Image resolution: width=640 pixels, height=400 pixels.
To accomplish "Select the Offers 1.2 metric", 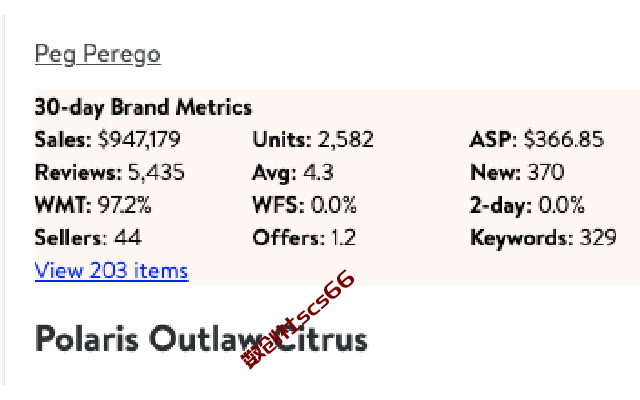I will 304,238.
